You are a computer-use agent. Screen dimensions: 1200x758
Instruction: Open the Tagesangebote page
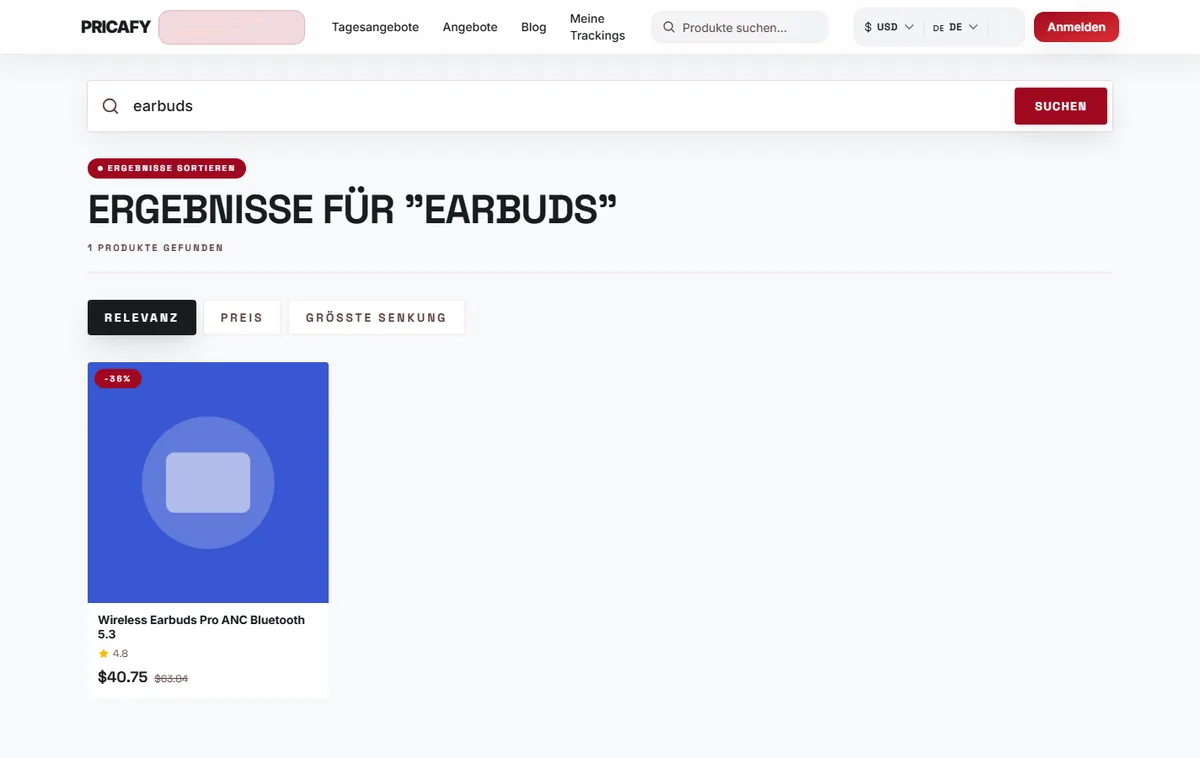tap(375, 27)
